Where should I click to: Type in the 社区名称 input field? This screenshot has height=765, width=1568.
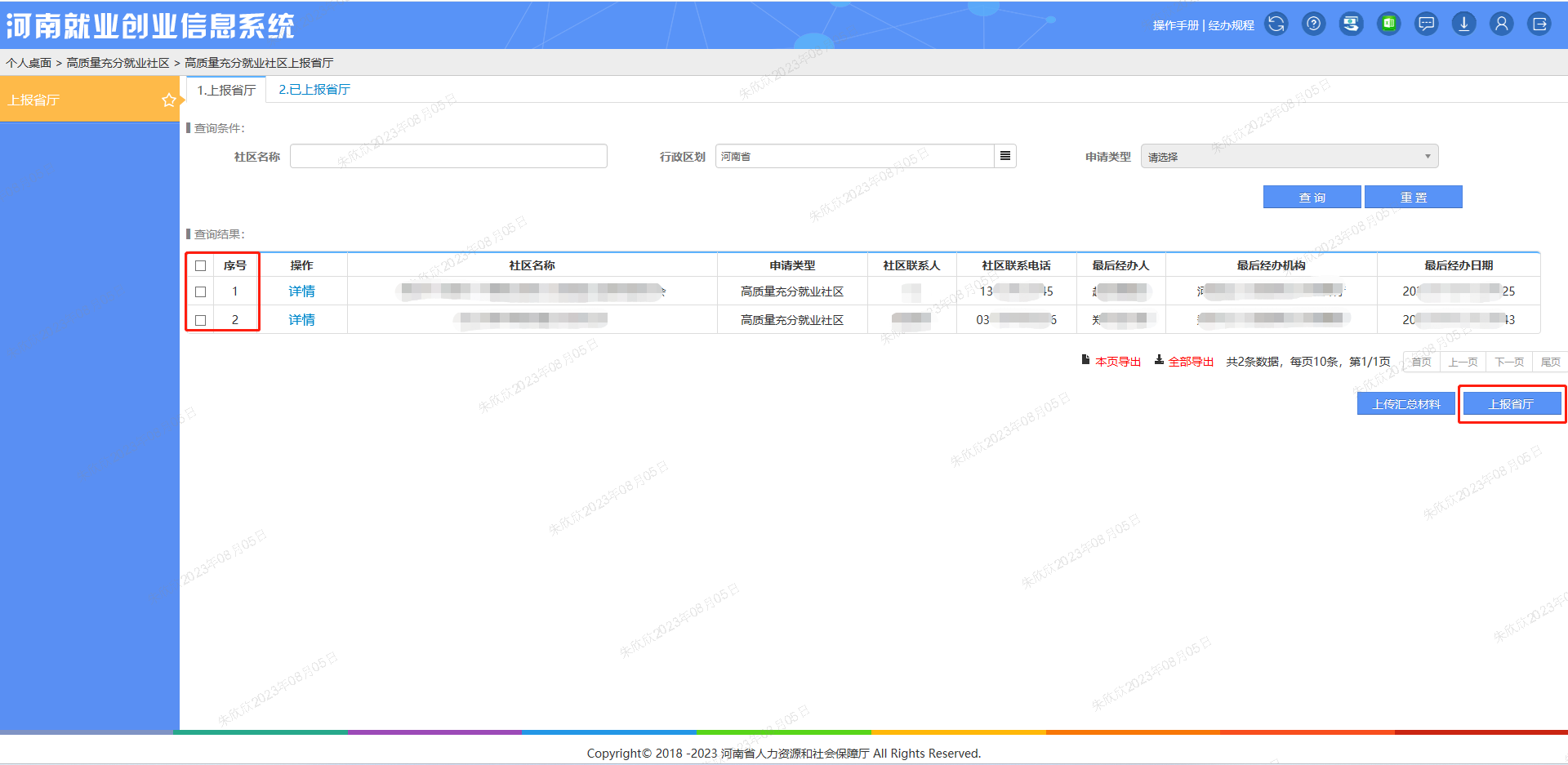point(448,156)
